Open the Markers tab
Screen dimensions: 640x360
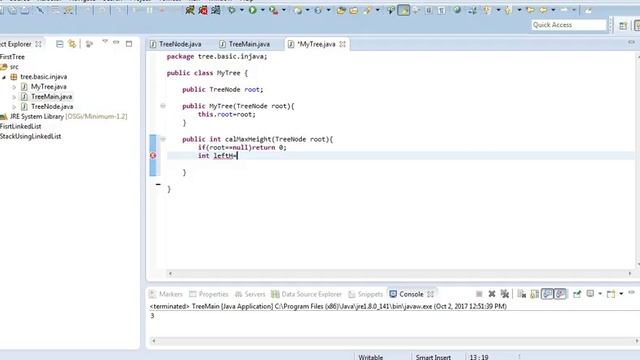tap(166, 294)
